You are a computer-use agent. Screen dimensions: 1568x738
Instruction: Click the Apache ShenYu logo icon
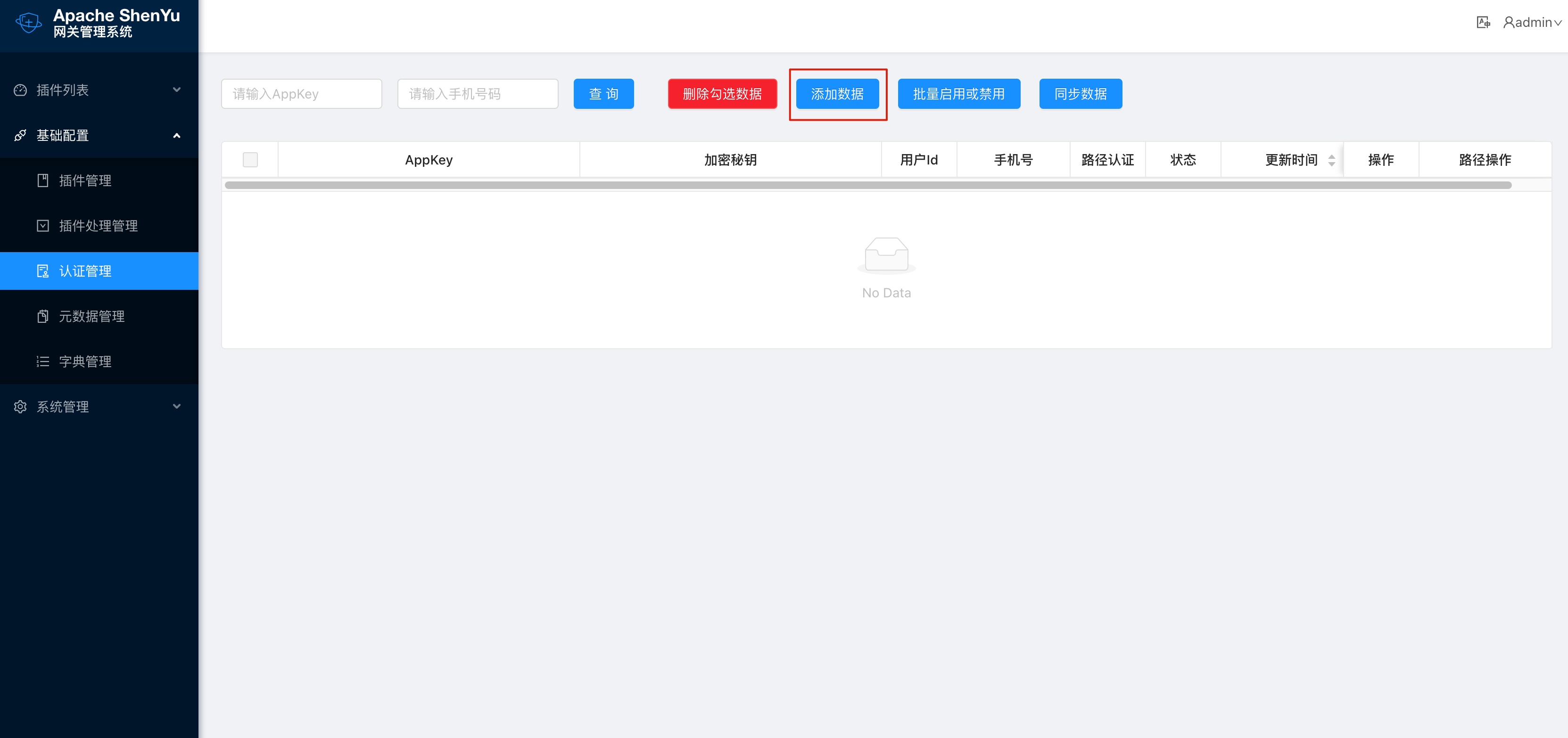pos(28,23)
